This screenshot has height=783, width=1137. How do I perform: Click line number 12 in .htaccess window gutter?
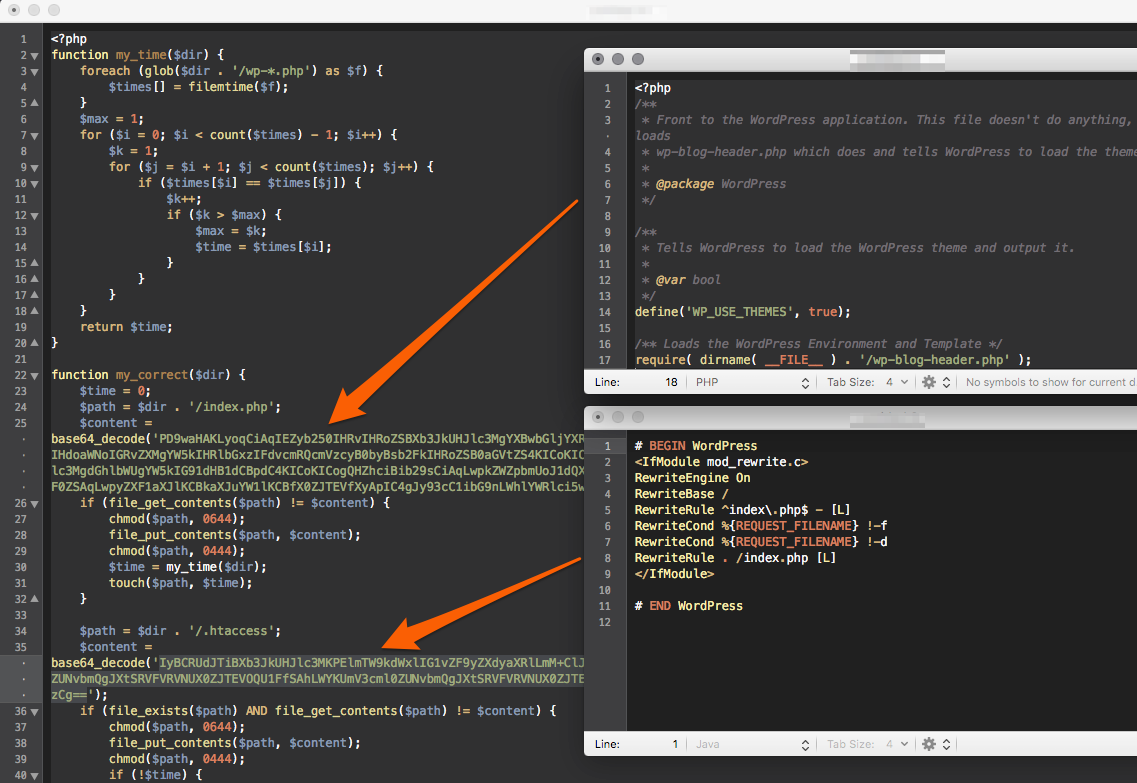605,622
